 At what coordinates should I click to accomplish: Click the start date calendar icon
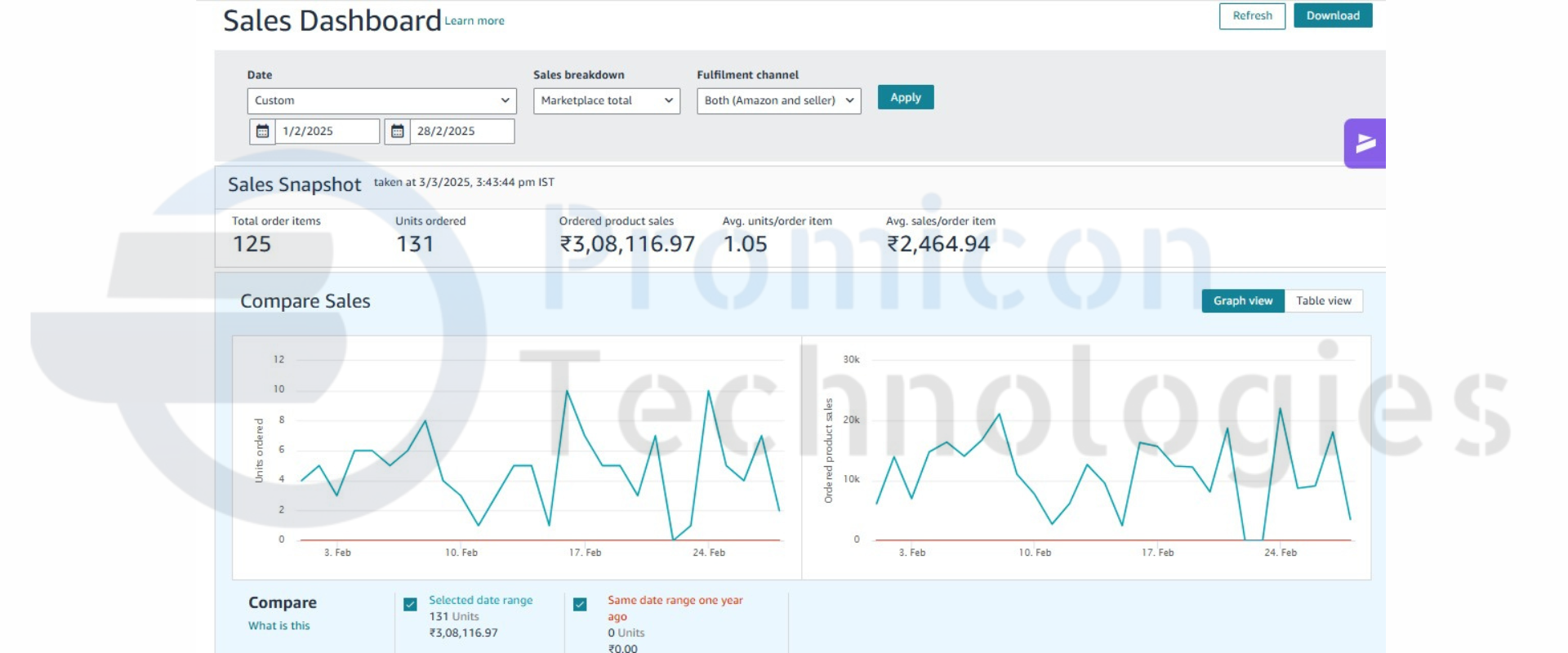[262, 131]
